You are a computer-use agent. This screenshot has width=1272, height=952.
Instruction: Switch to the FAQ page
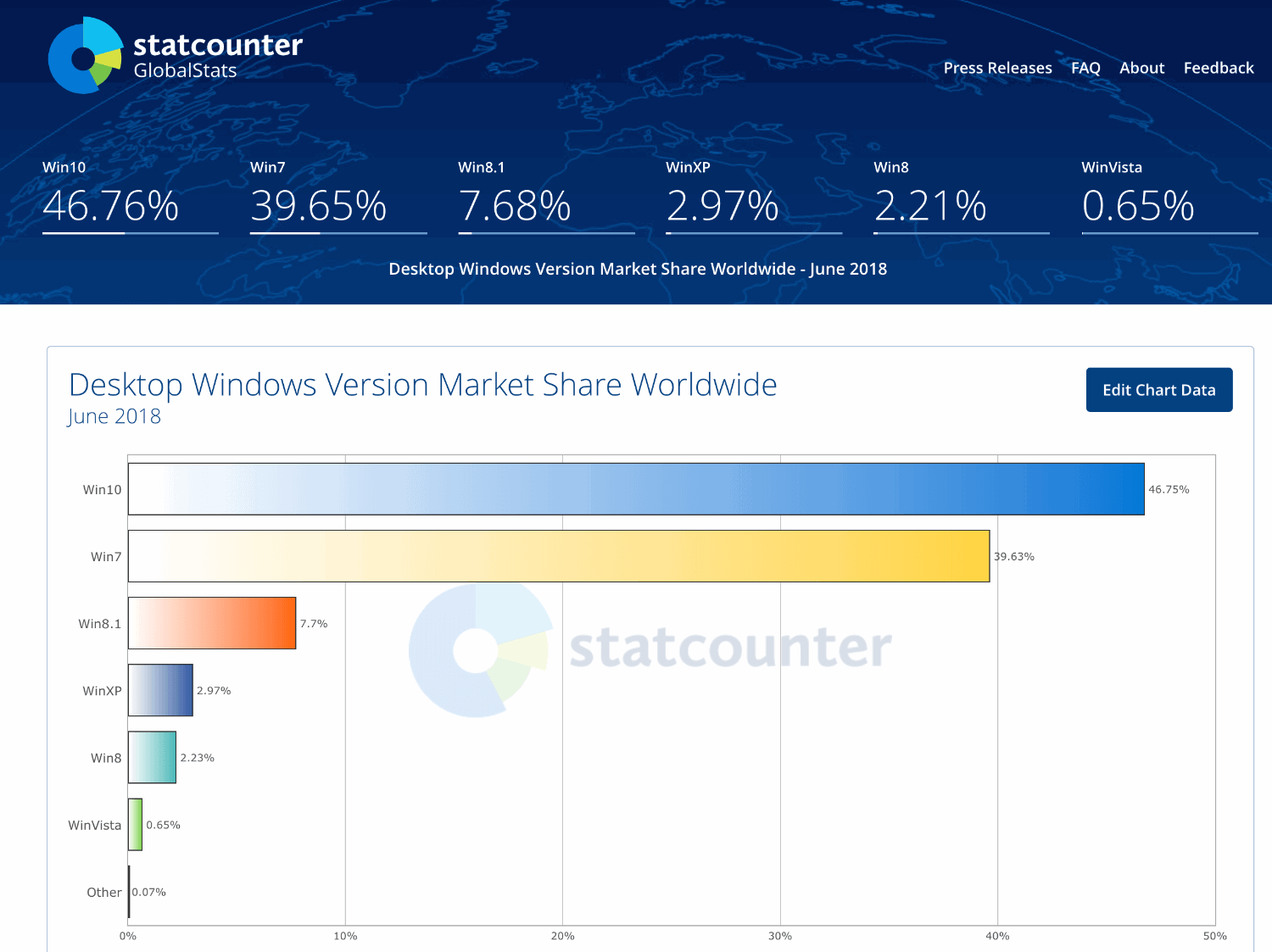point(1085,68)
